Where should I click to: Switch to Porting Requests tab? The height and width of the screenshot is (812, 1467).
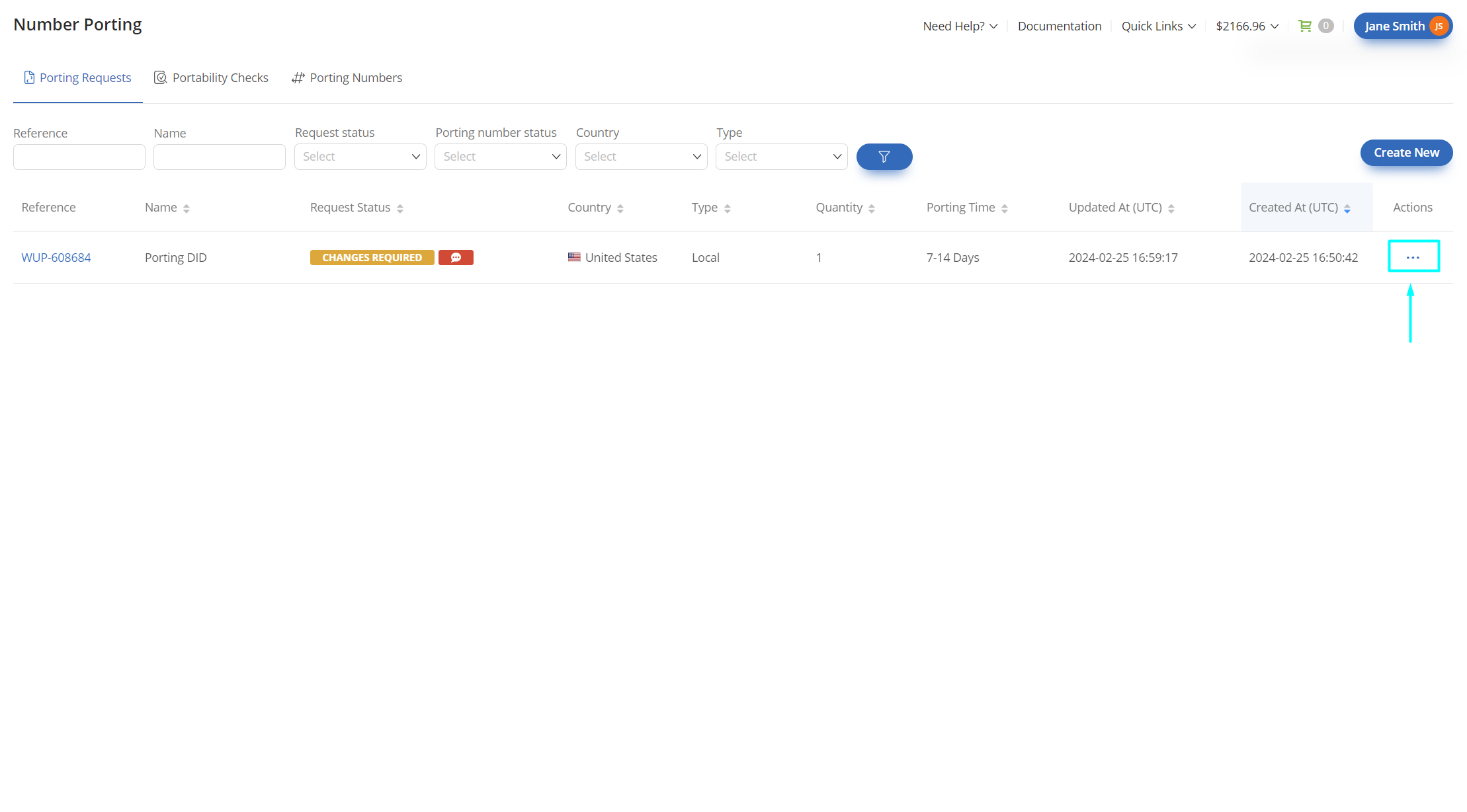click(77, 77)
